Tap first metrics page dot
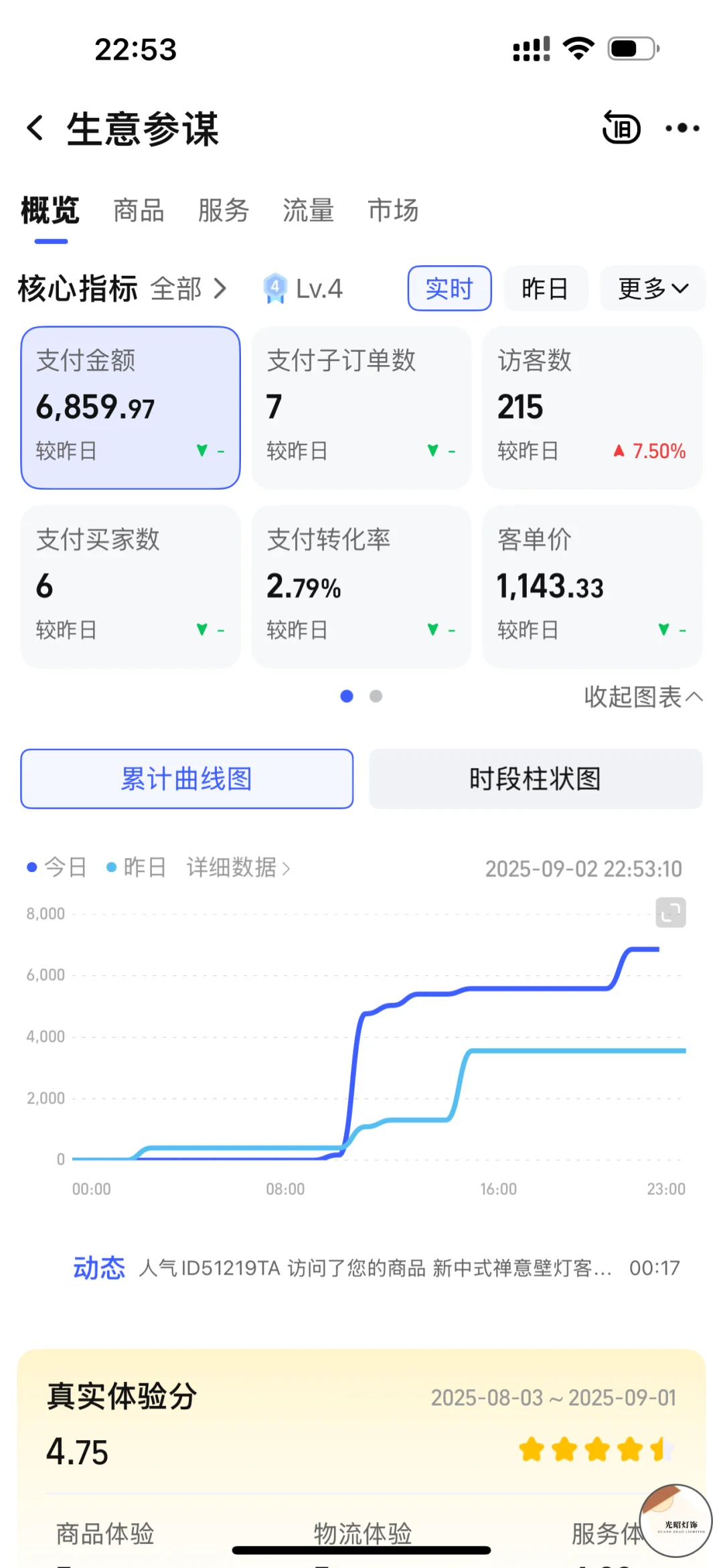This screenshot has height=1568, width=723. [x=347, y=696]
